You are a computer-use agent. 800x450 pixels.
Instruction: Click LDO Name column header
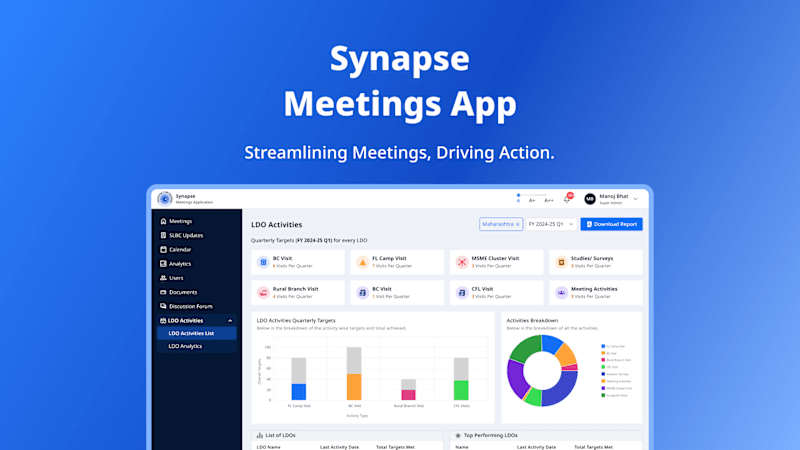268,447
